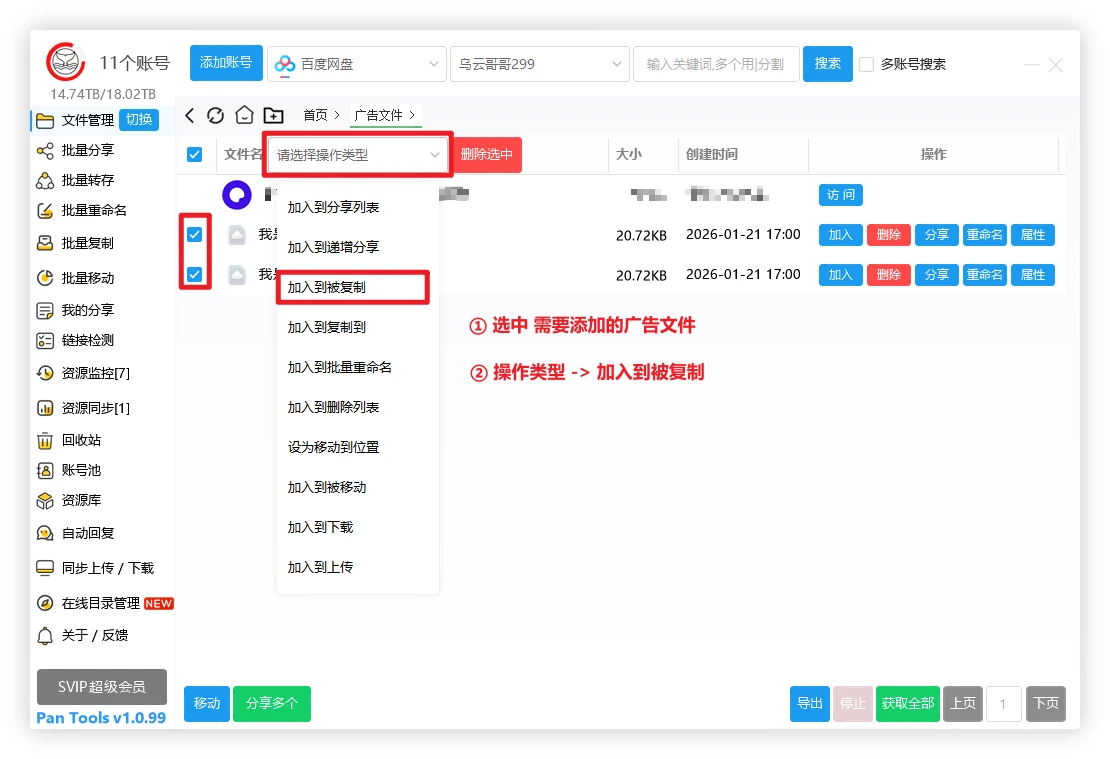Open 自动回复 in the sidebar
This screenshot has width=1110, height=759.
pos(87,533)
